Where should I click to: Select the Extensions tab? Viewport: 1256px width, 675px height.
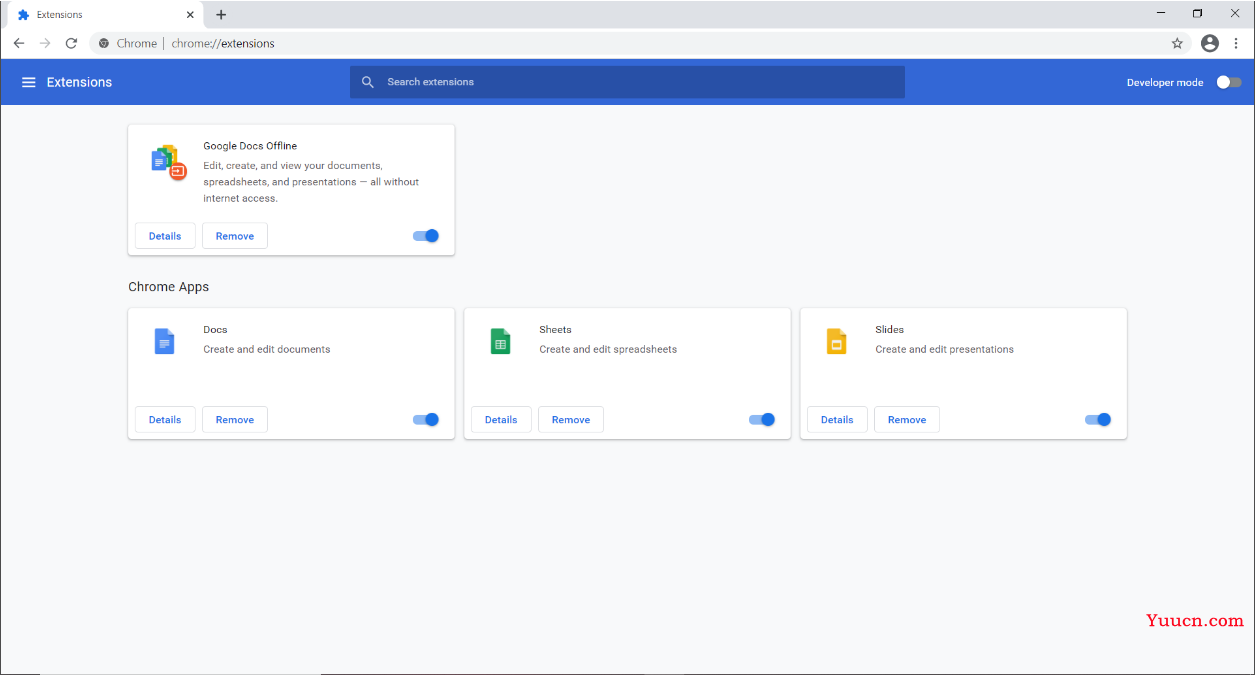(104, 15)
